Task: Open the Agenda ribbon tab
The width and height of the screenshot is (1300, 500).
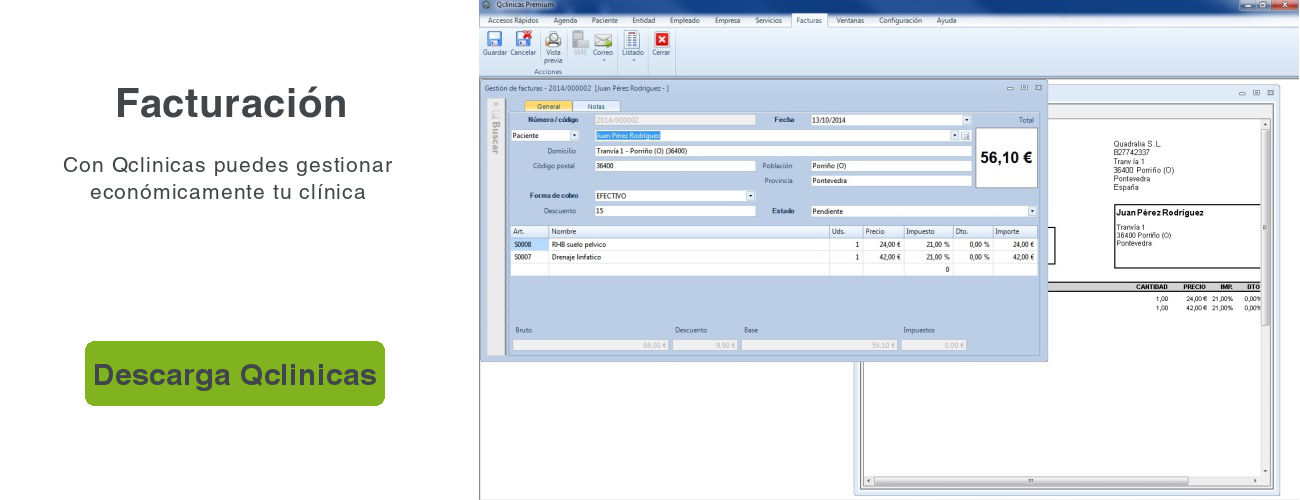Action: 565,20
